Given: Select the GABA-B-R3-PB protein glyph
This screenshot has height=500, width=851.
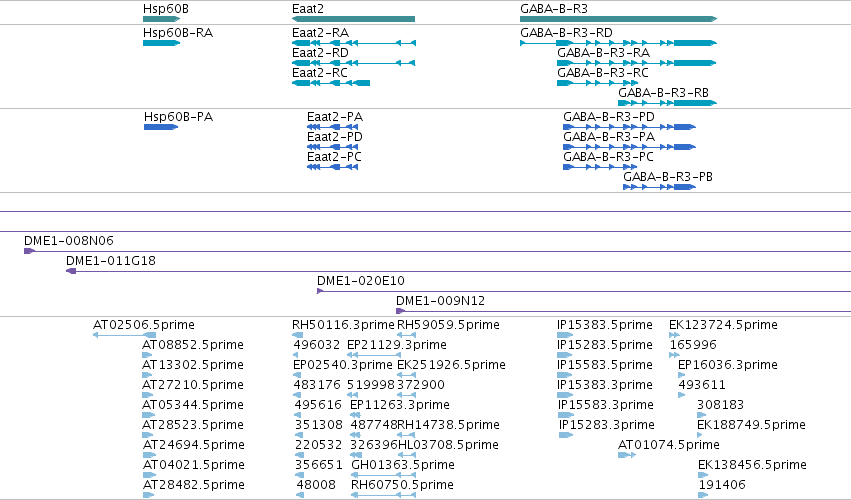Looking at the screenshot, I should [x=659, y=187].
